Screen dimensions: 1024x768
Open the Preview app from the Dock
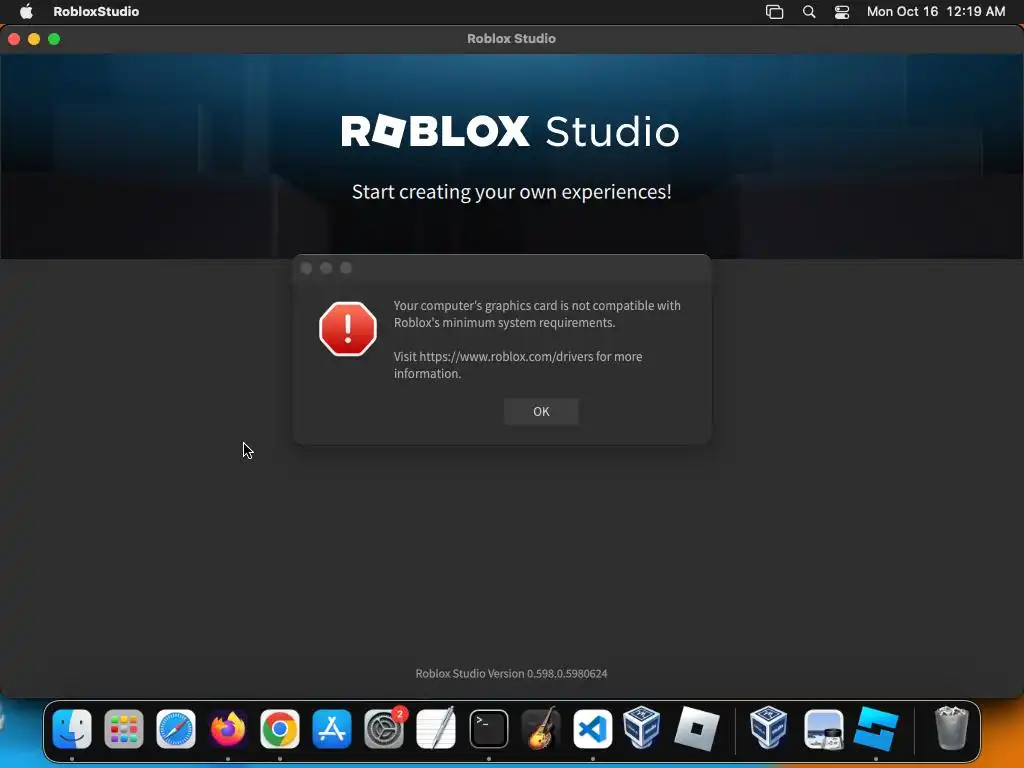pyautogui.click(x=824, y=729)
